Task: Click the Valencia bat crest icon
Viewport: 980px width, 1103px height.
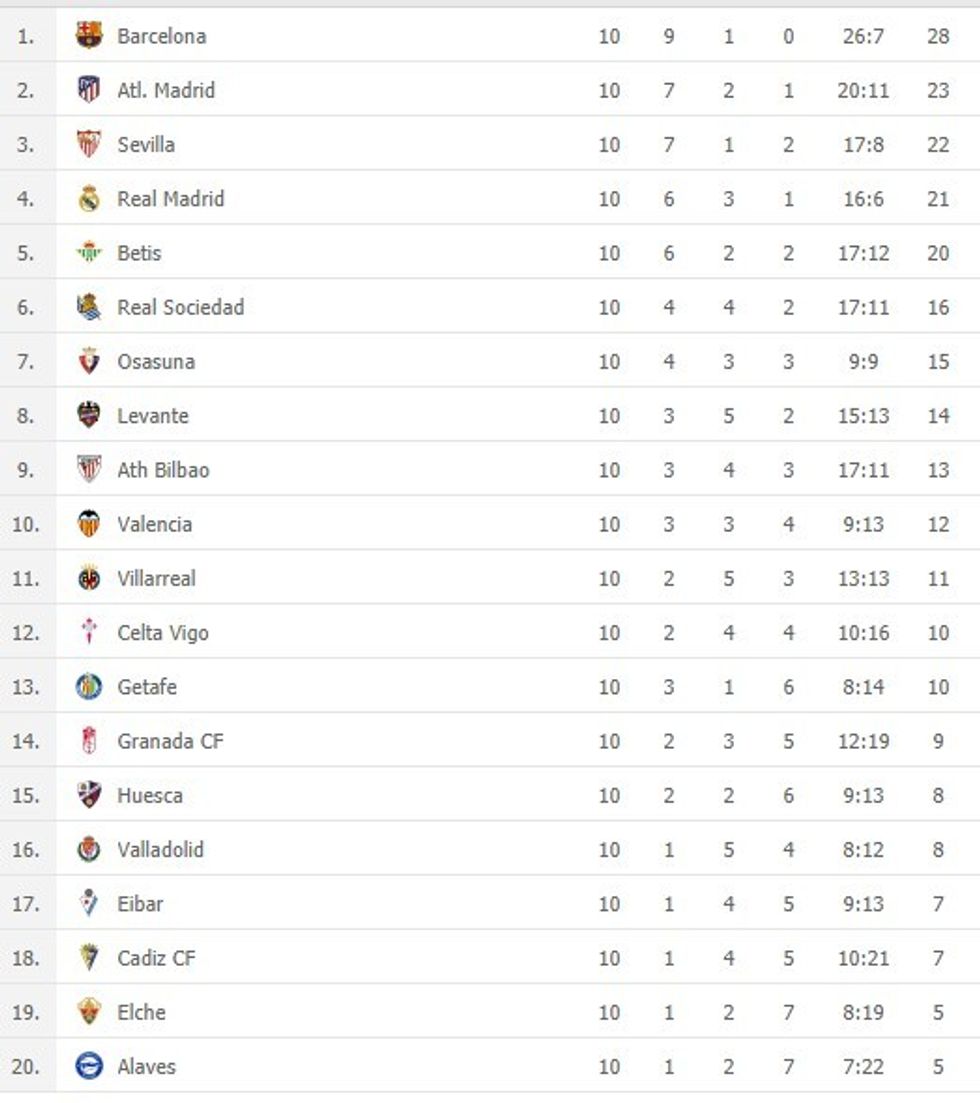Action: [89, 524]
